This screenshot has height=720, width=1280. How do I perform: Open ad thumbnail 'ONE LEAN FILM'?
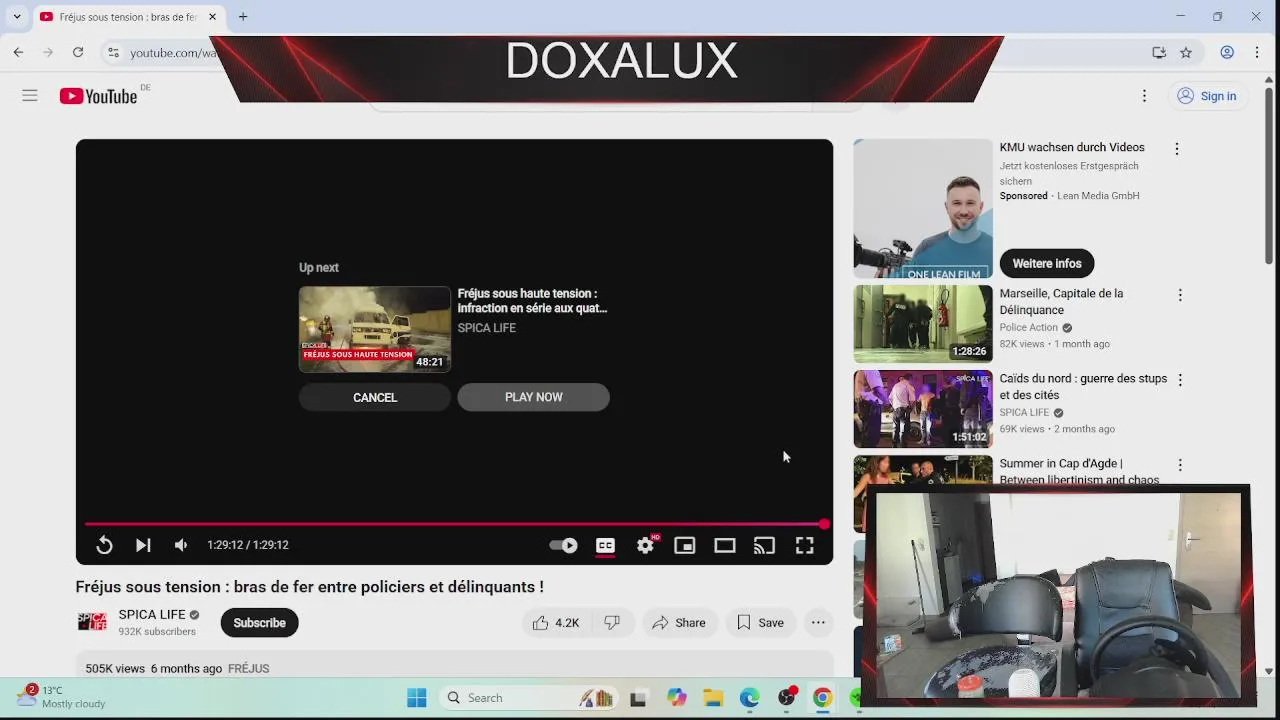click(923, 208)
